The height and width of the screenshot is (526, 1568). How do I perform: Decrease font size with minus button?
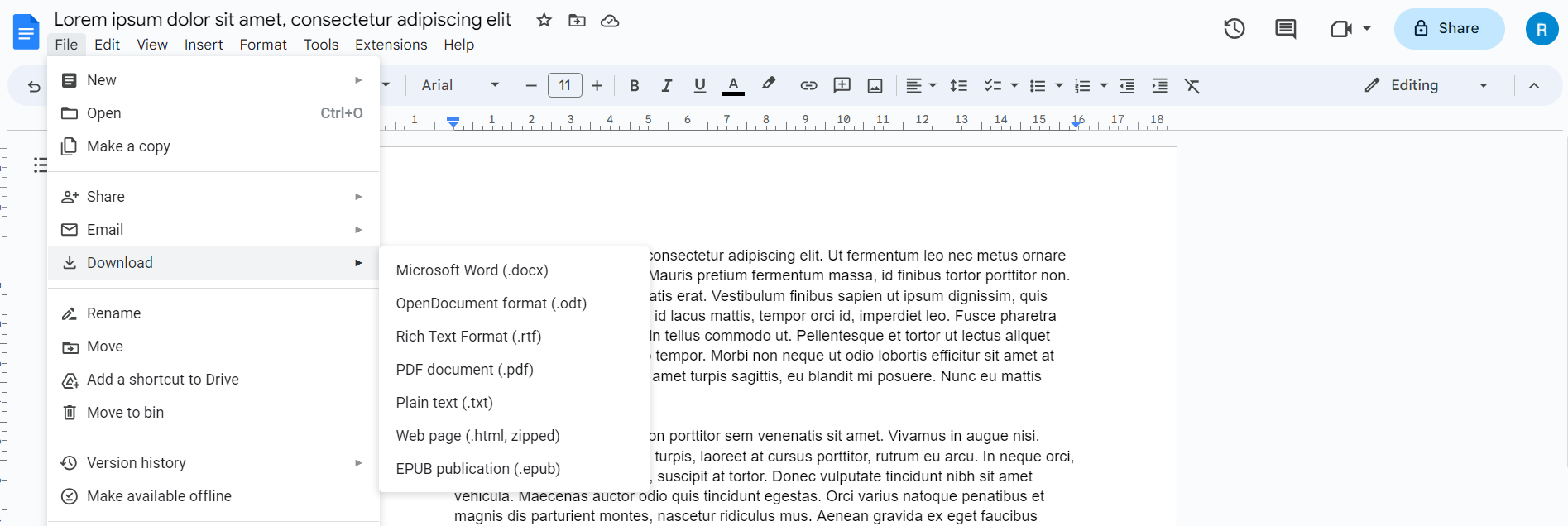531,86
